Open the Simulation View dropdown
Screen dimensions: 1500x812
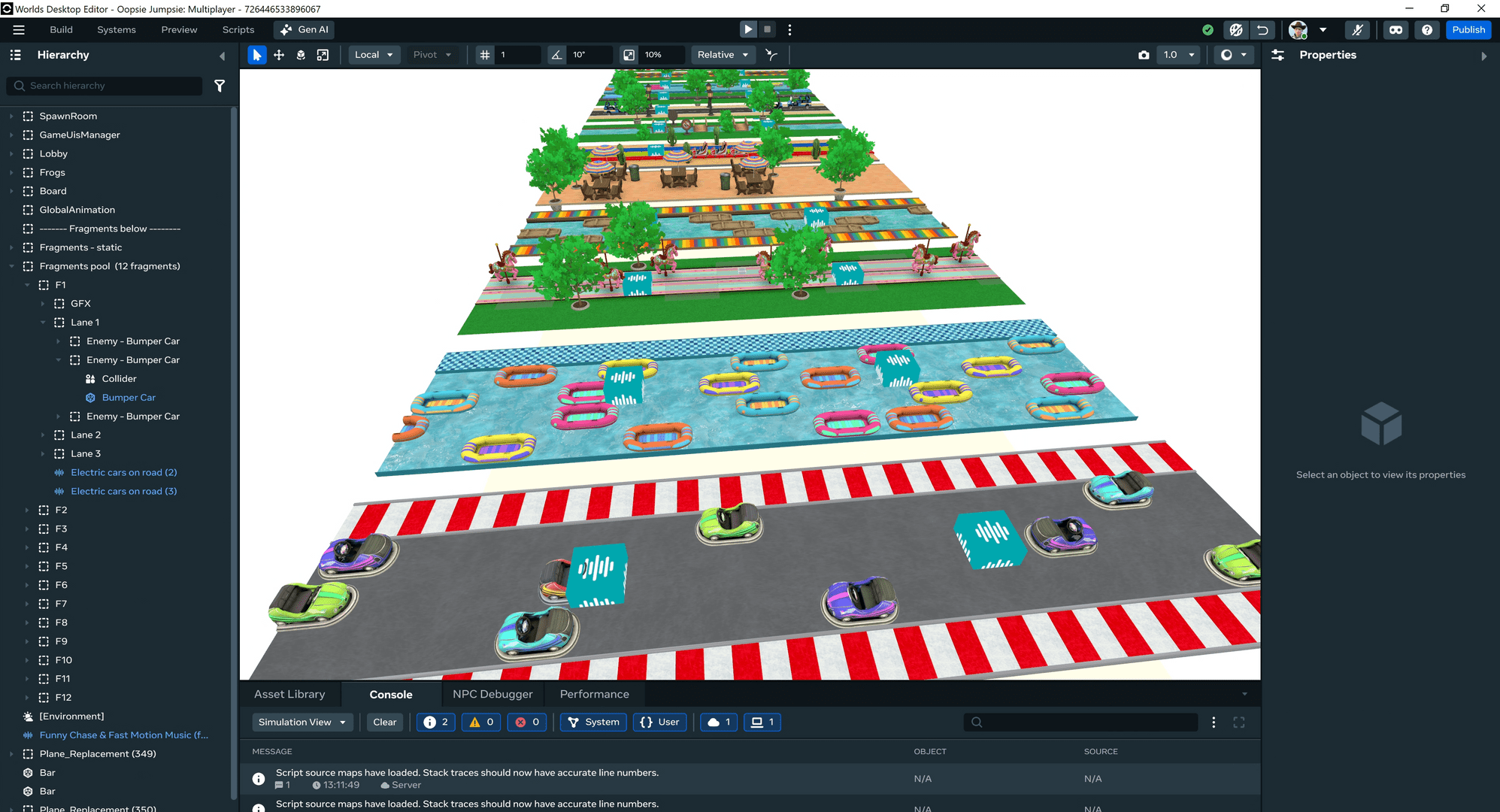pyautogui.click(x=302, y=722)
